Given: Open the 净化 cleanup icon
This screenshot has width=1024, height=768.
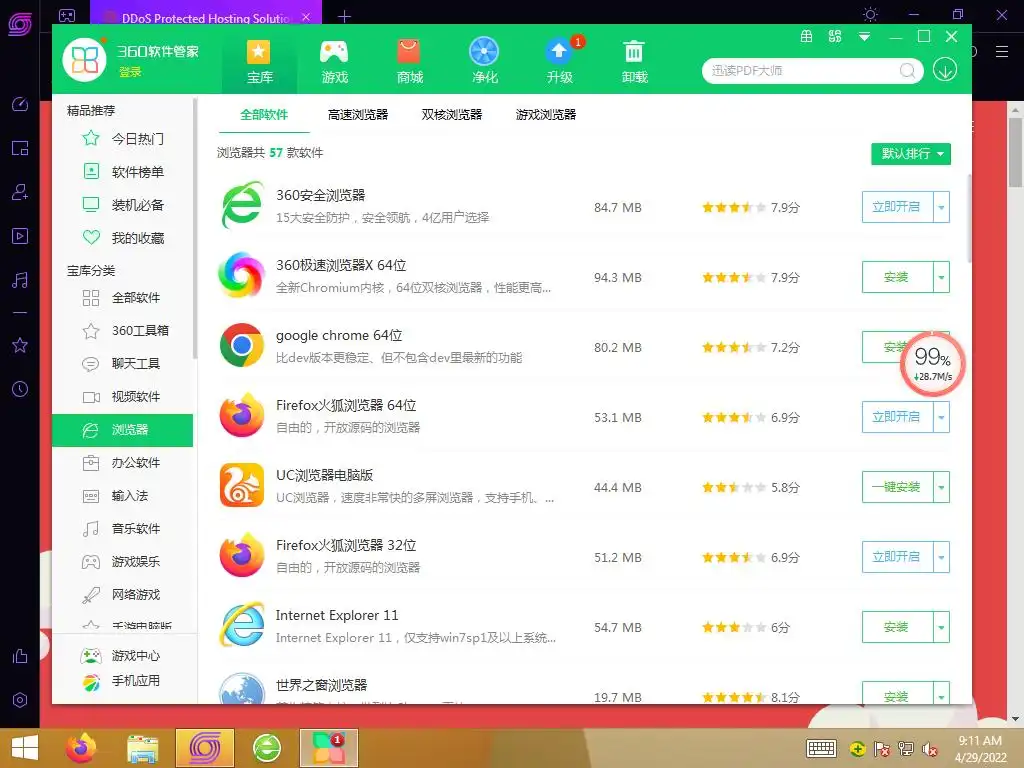Looking at the screenshot, I should (x=484, y=52).
